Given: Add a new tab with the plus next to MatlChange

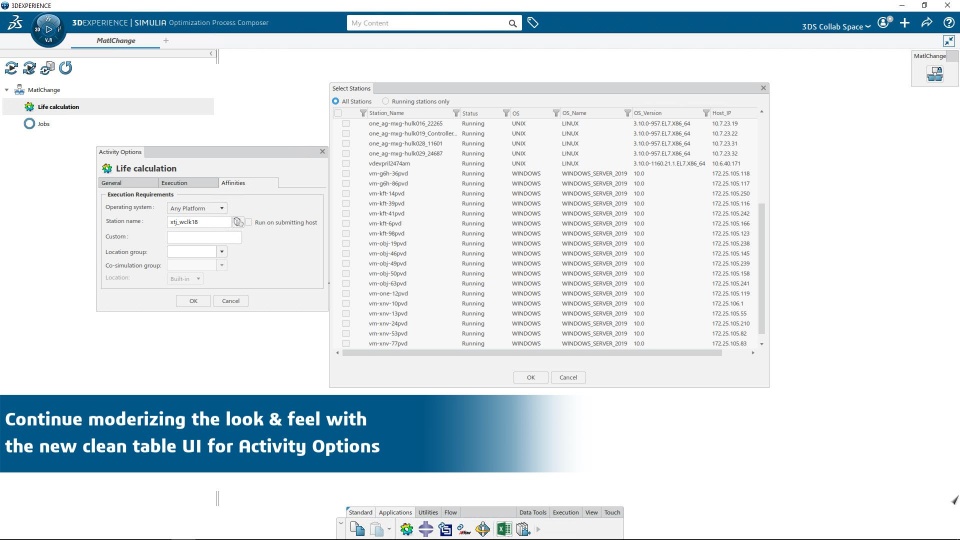Looking at the screenshot, I should [166, 40].
